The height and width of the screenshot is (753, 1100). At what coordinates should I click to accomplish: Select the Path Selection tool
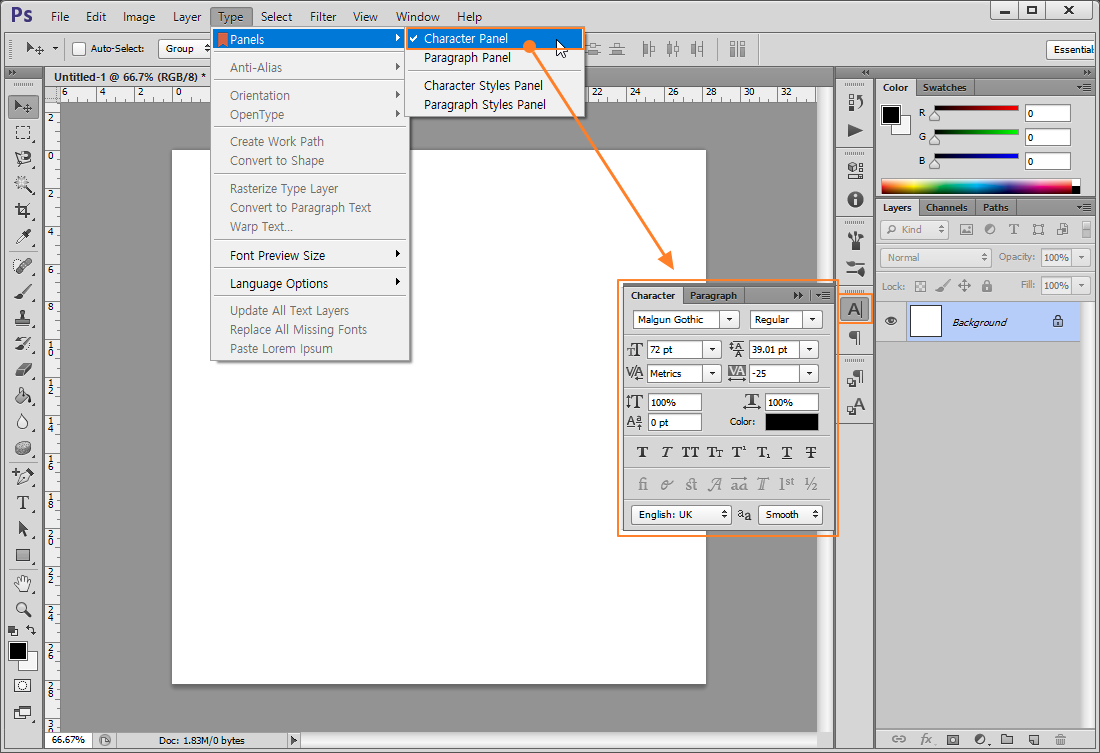[23, 528]
